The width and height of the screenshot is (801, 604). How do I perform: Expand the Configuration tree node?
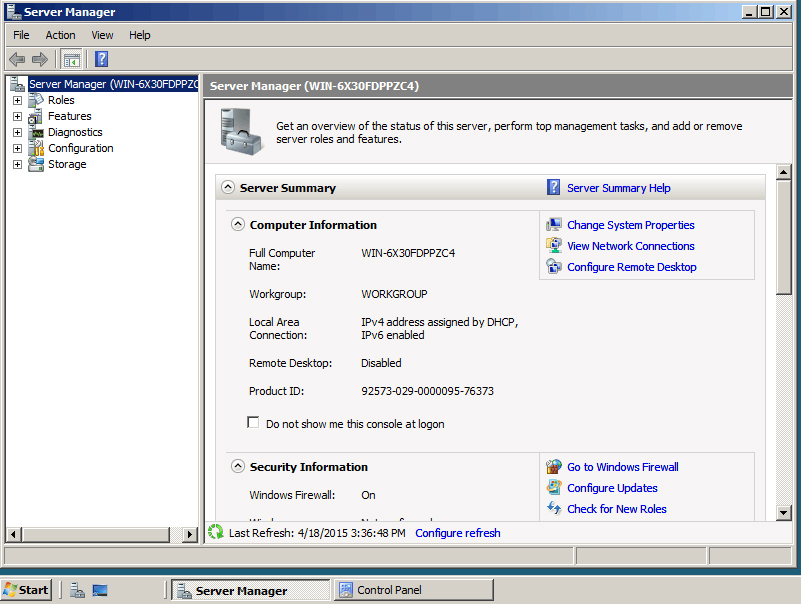coord(17,148)
